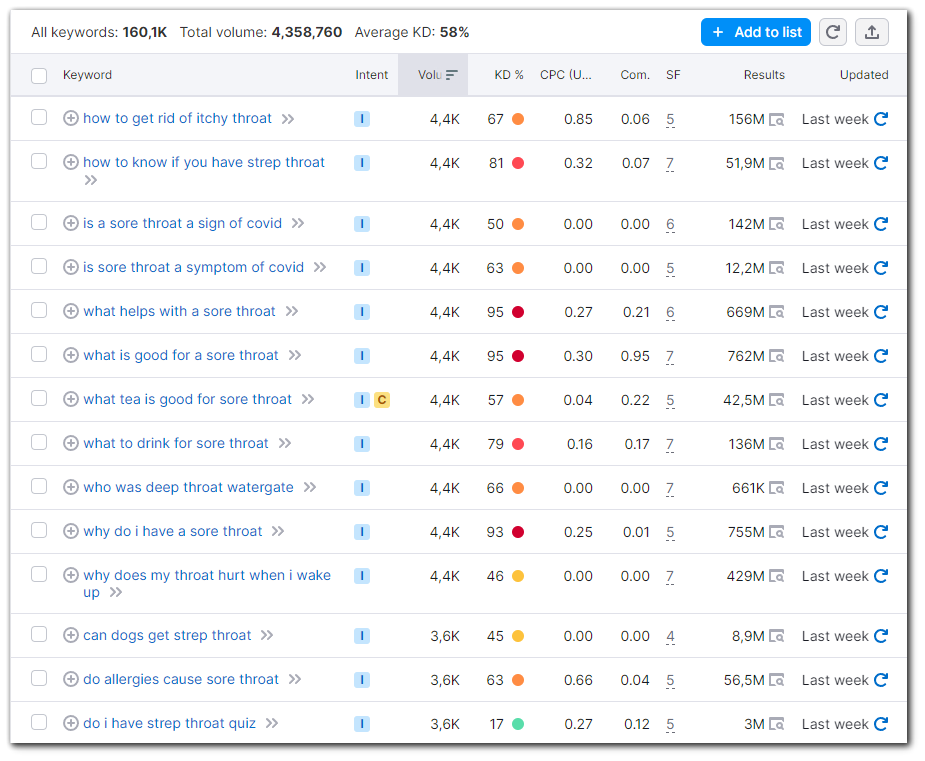Open keyword 'who was deep throat watergate'
Image resolution: width=925 pixels, height=761 pixels.
[188, 487]
